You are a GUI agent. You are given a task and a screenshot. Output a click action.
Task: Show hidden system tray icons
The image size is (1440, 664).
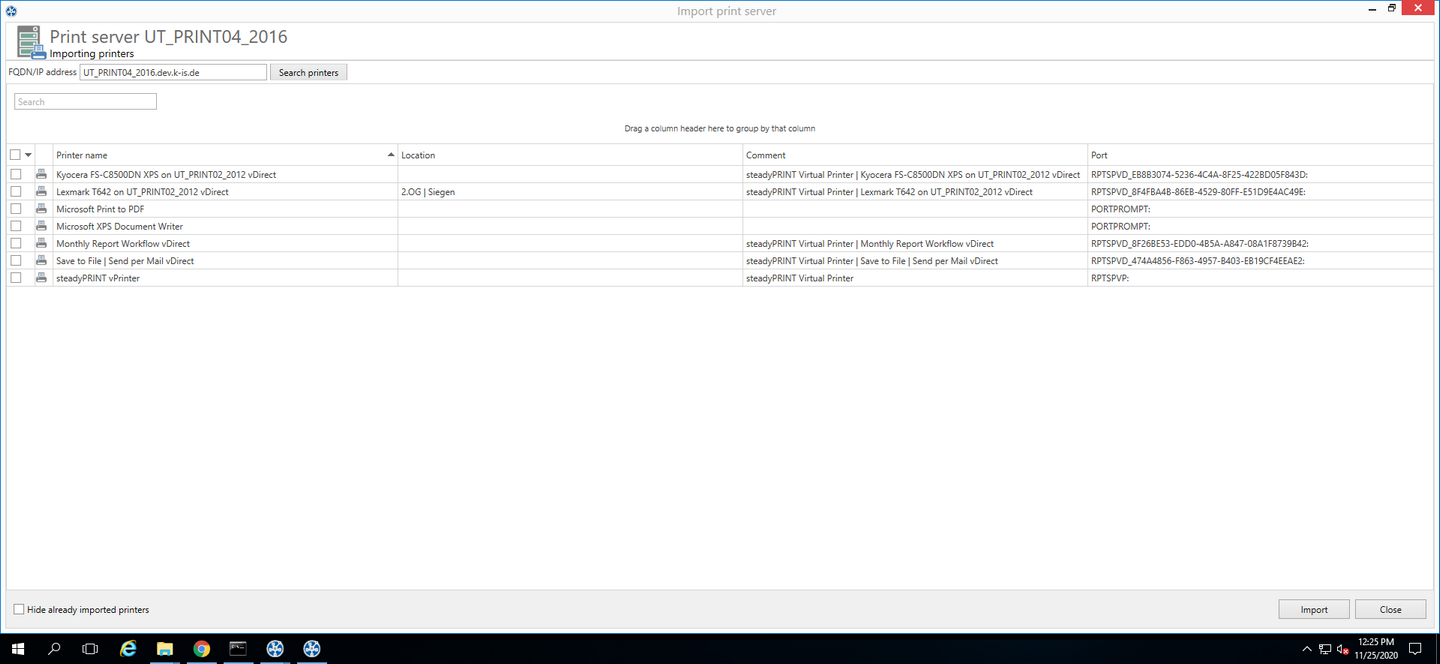click(1306, 649)
